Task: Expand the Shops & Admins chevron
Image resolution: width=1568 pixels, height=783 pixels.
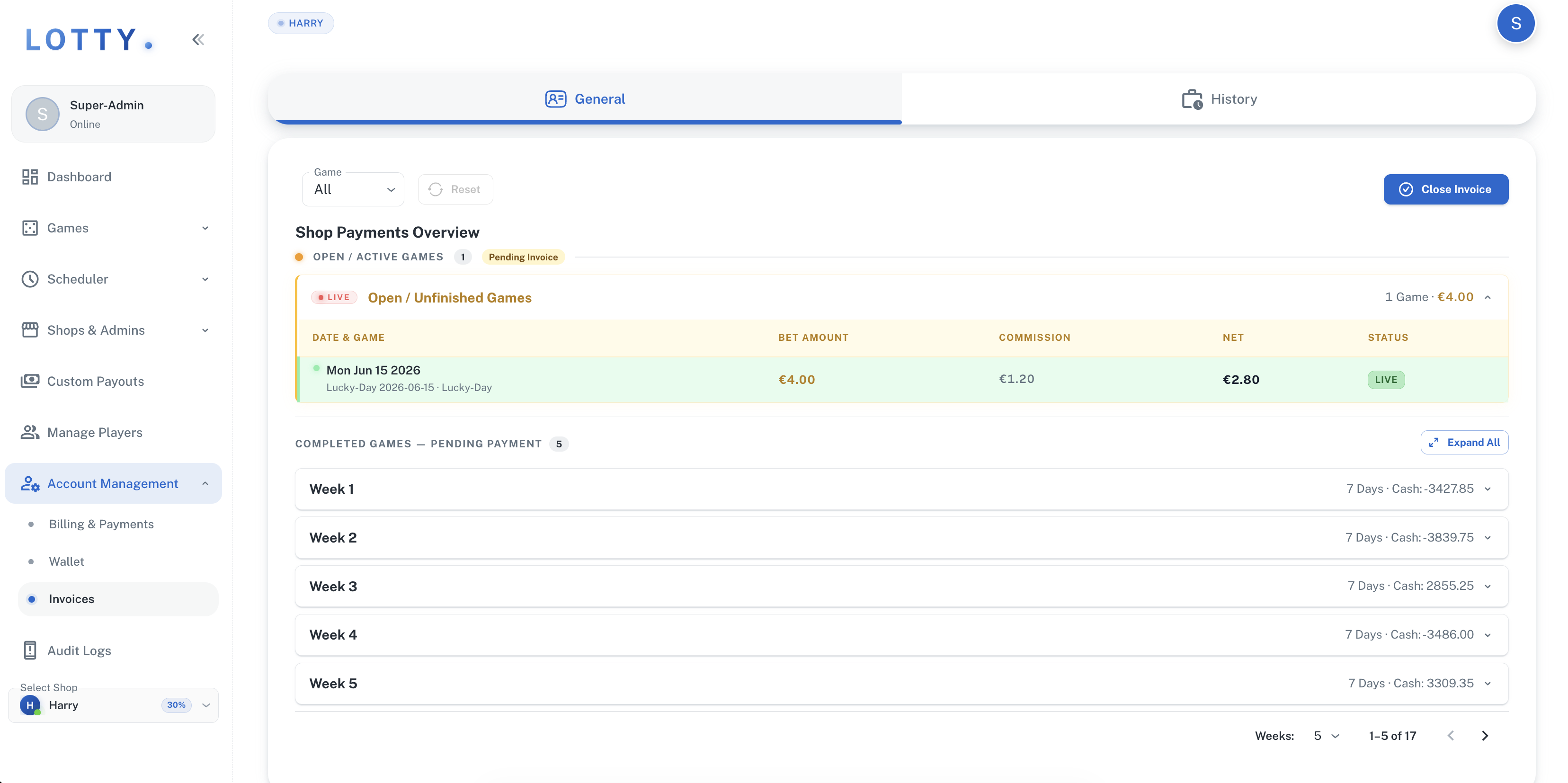Action: [x=205, y=330]
